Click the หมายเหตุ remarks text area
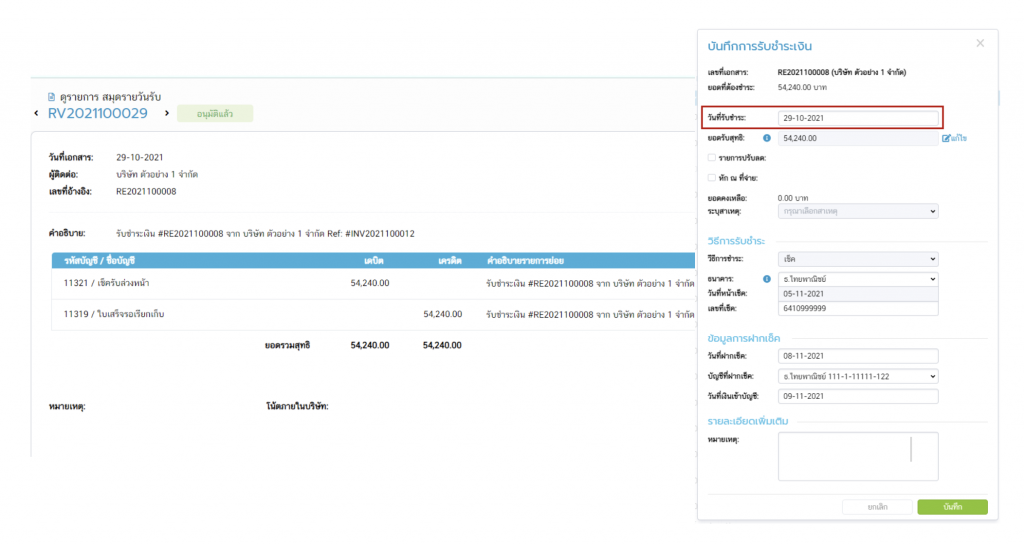Viewport: 1024px width, 545px height. point(858,456)
